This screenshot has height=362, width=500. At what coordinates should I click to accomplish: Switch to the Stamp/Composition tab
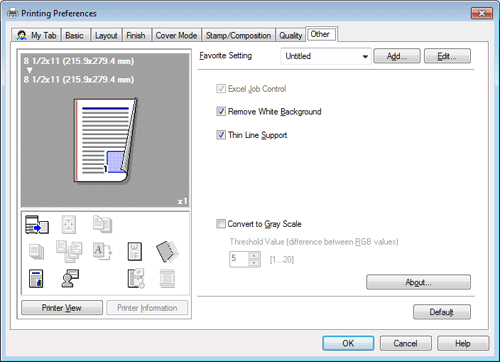(238, 35)
